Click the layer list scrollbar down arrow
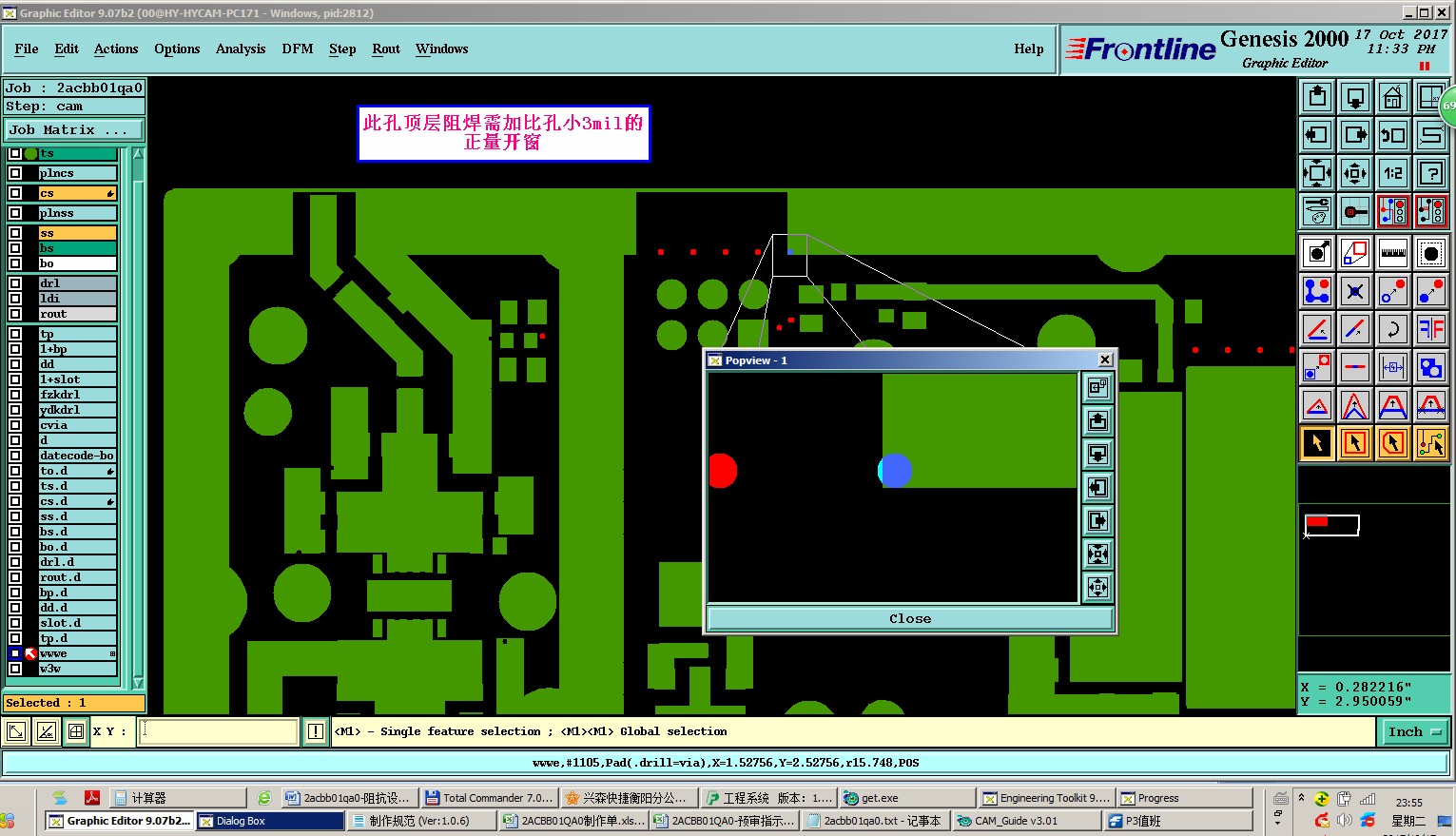 [138, 682]
